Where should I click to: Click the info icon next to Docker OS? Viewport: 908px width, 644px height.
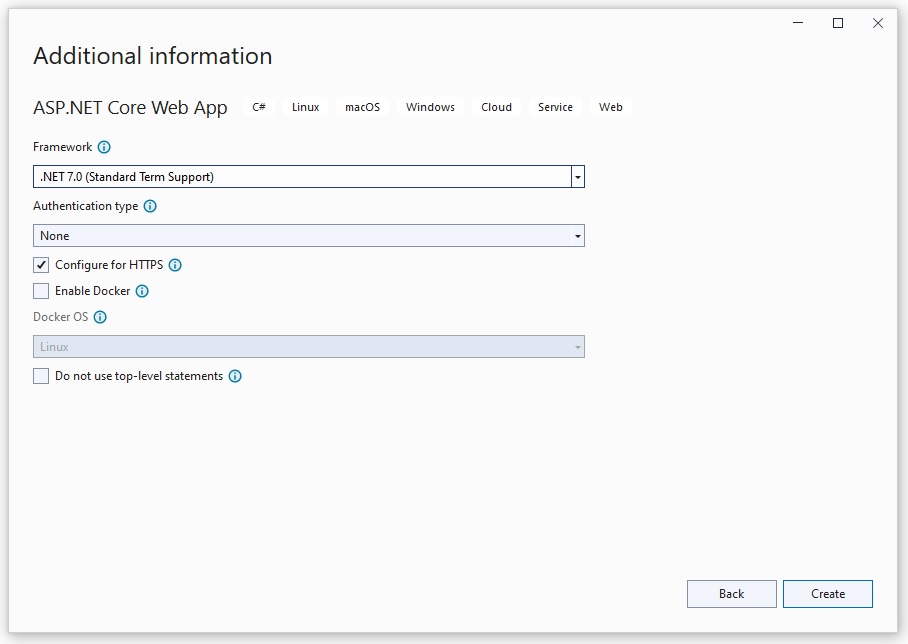point(100,317)
